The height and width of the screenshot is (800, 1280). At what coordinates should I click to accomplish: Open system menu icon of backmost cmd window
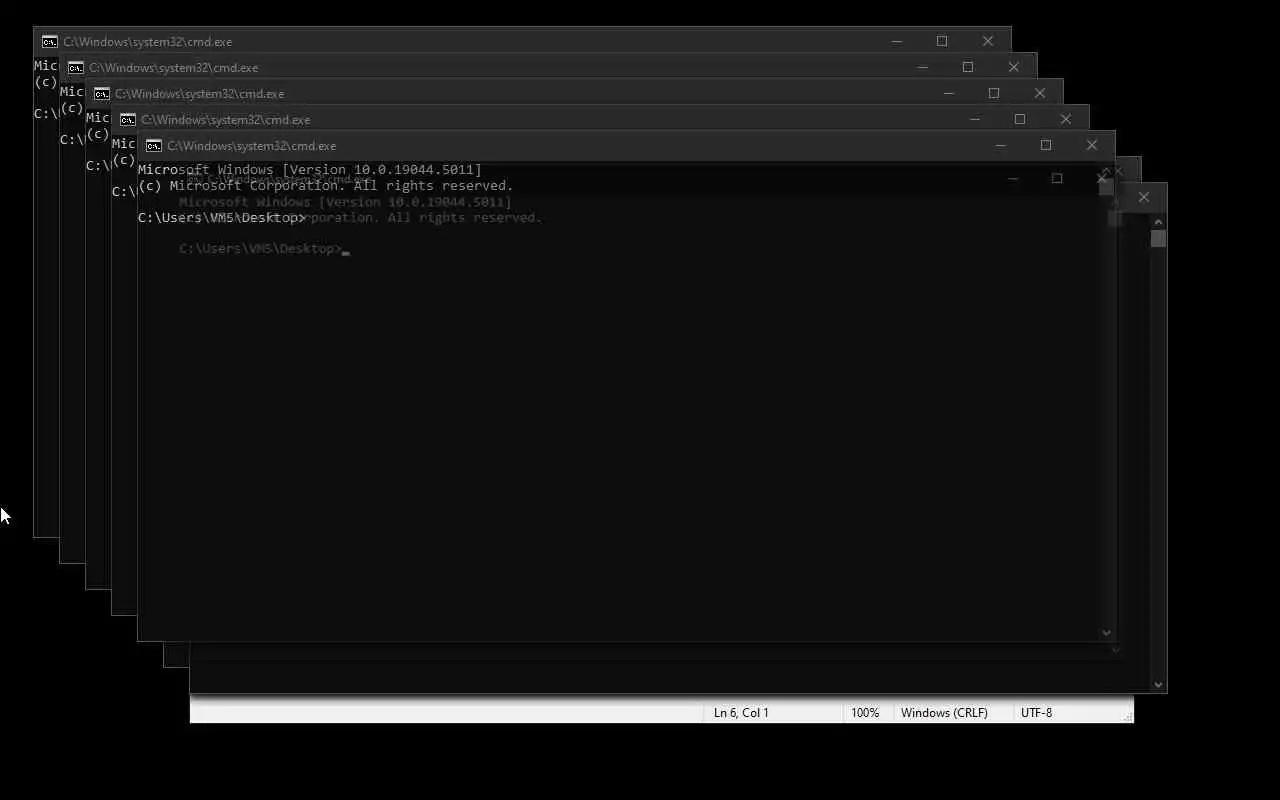49,42
